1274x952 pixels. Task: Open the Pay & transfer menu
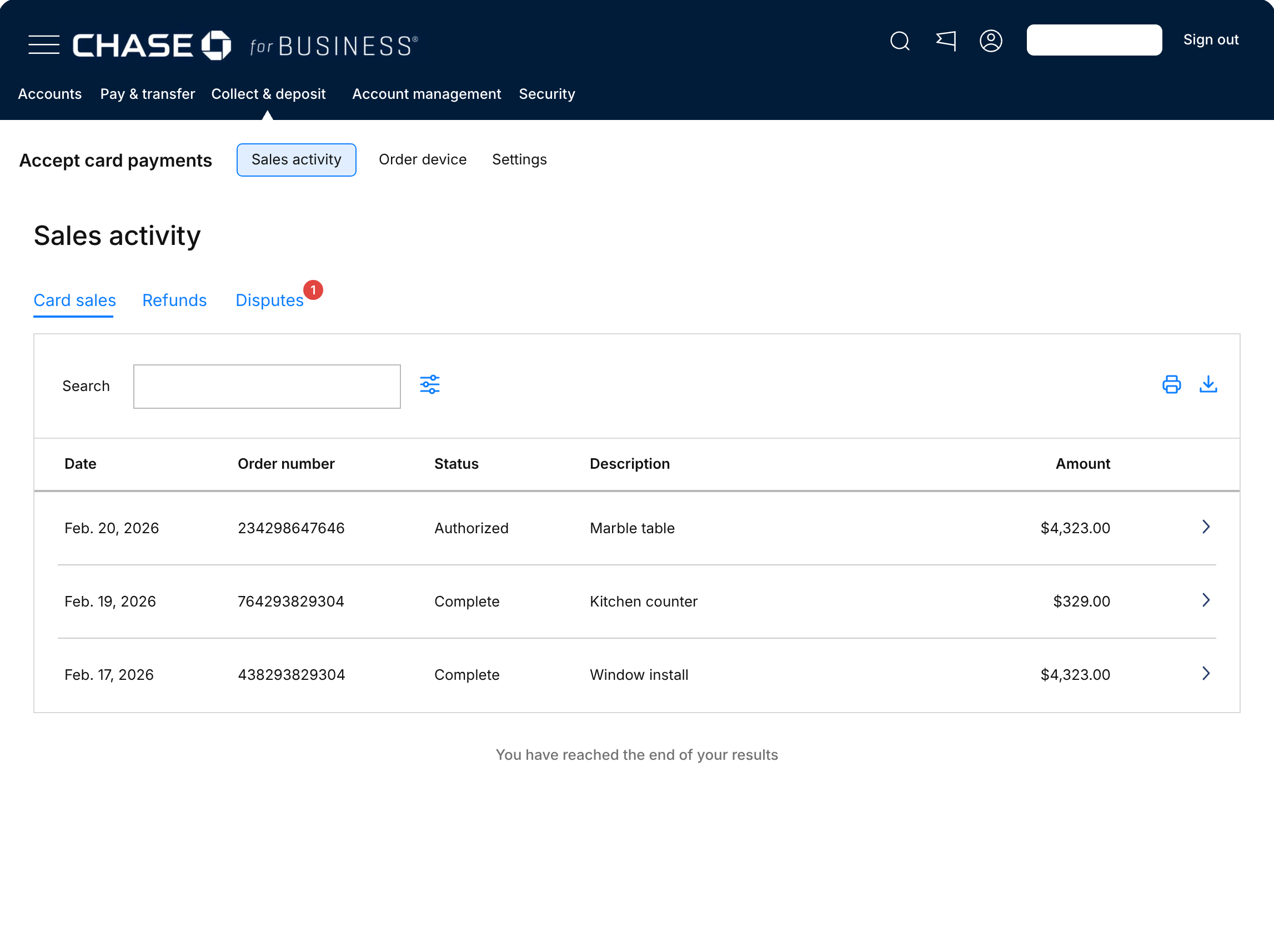pyautogui.click(x=147, y=94)
